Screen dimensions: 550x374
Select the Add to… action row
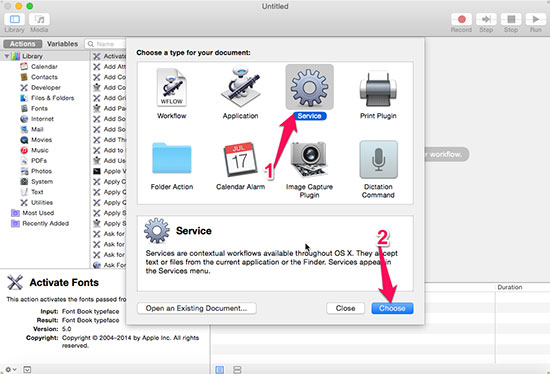click(x=109, y=150)
